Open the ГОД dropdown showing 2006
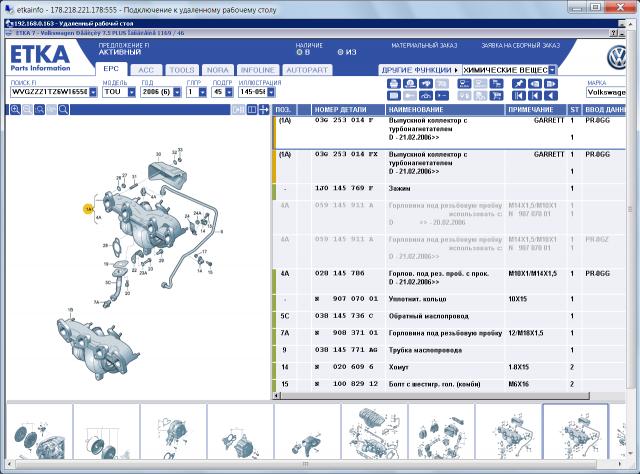Image resolution: width=640 pixels, height=474 pixels. click(x=177, y=92)
